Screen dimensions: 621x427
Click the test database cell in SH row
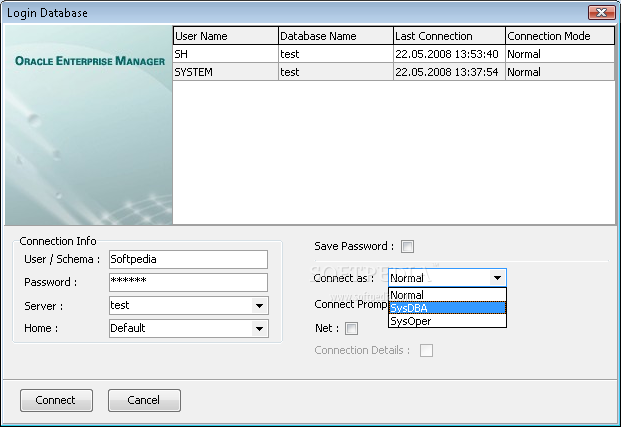point(336,54)
